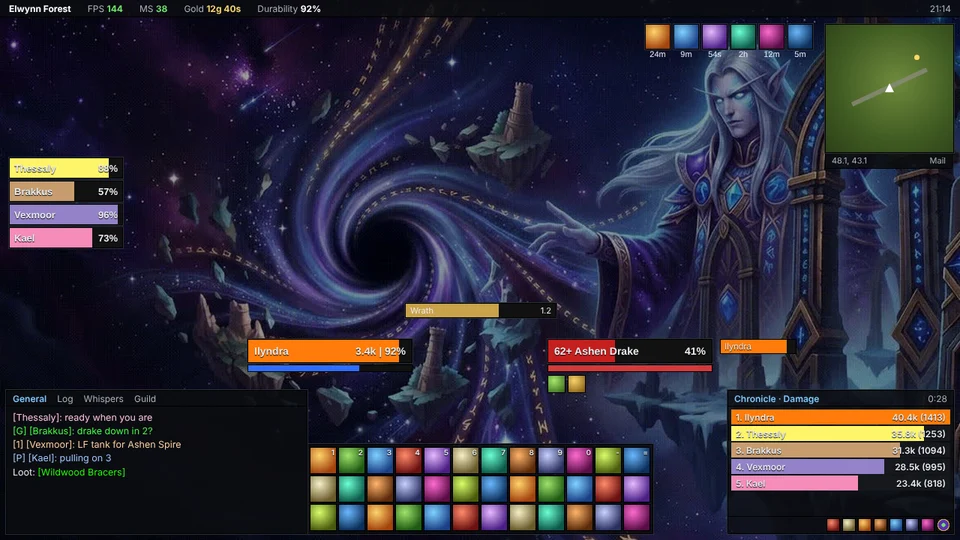960x540 pixels.
Task: Open the Guild chat tab
Action: (145, 399)
